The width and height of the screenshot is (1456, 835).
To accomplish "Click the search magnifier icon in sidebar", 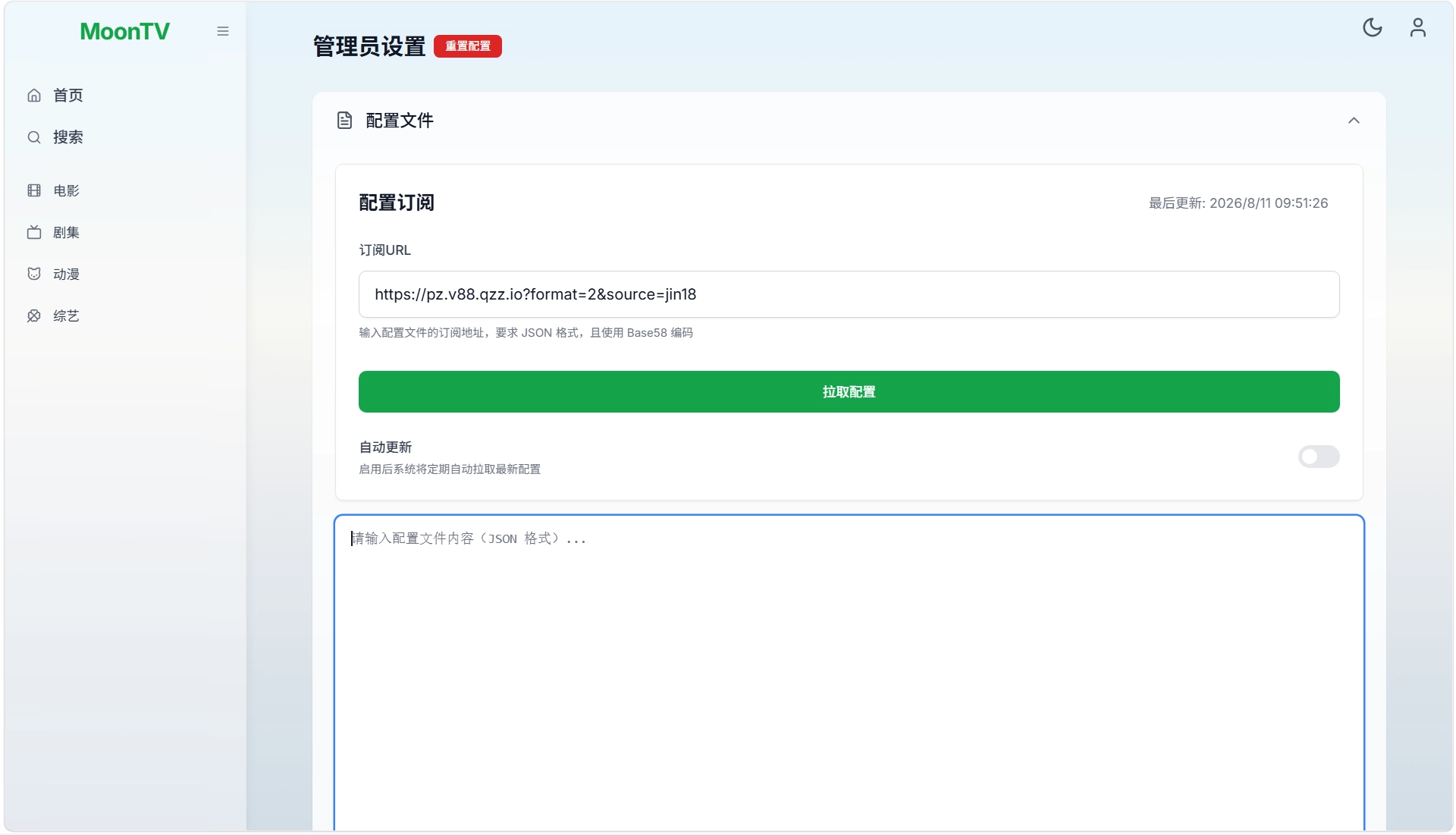I will point(34,137).
